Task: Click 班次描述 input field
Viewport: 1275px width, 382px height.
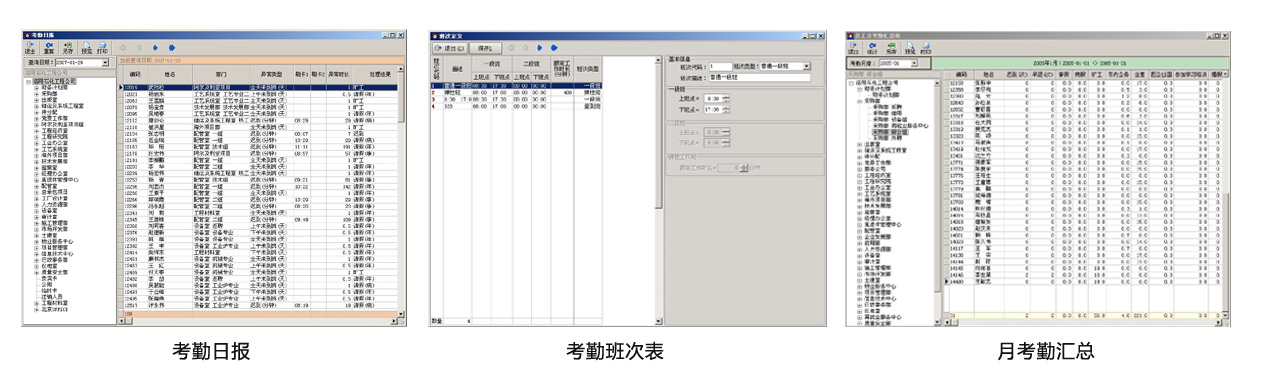Action: pyautogui.click(x=759, y=78)
